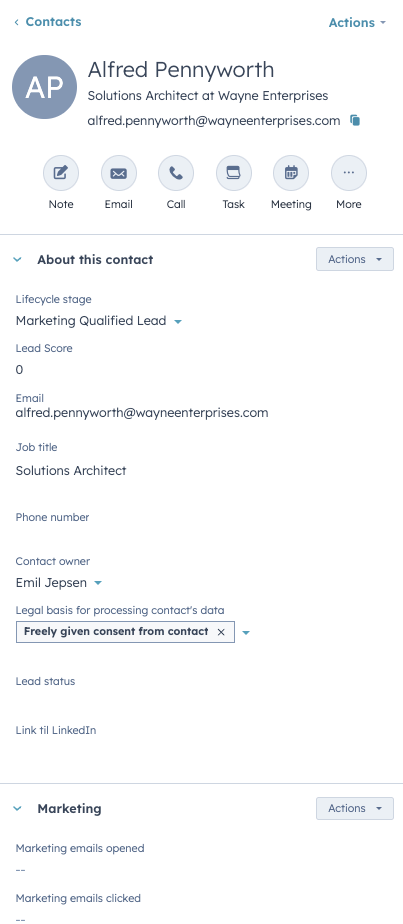Create a Task using the task icon

coord(233,173)
